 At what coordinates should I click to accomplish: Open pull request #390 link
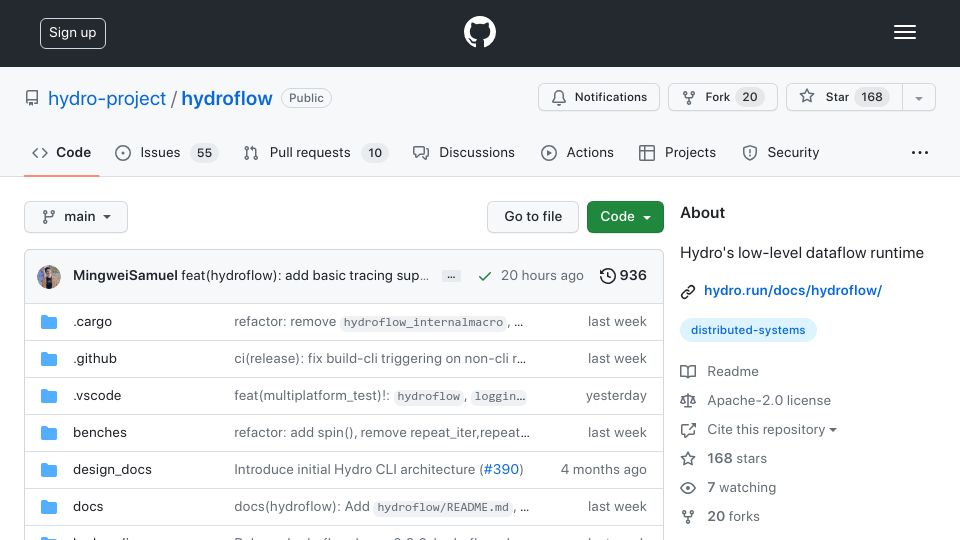click(x=501, y=470)
